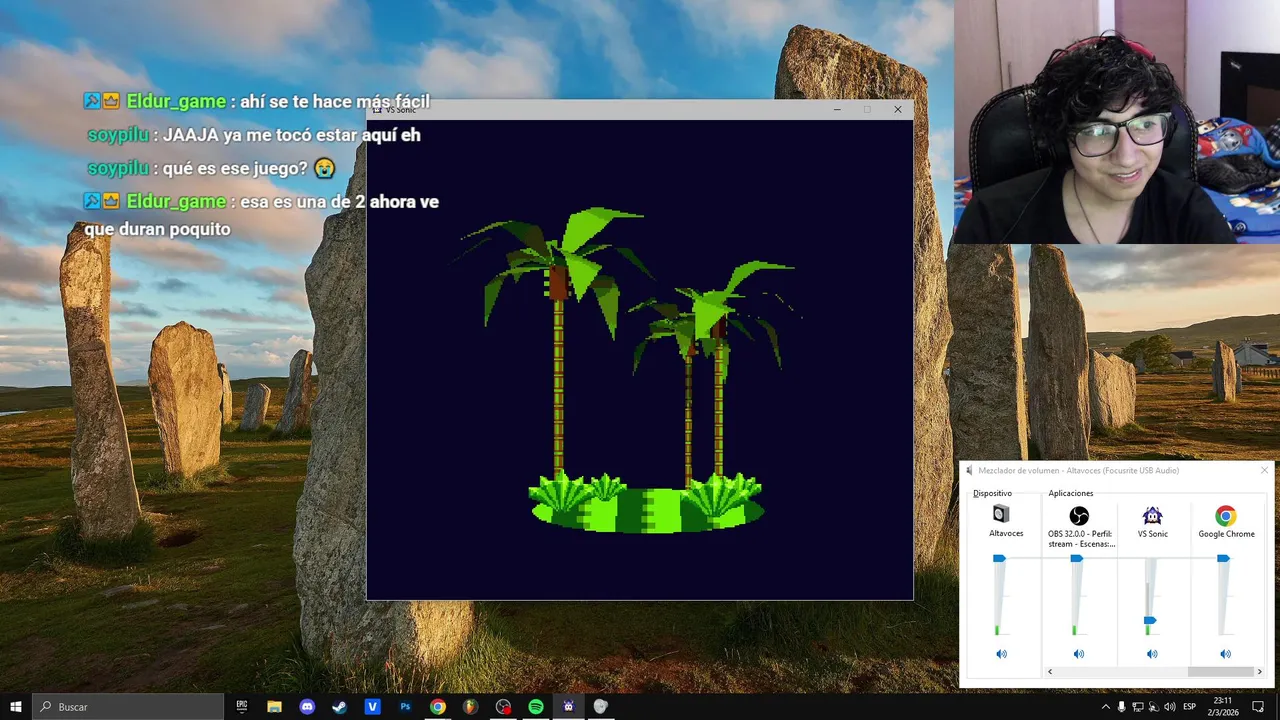Click the satellite-dish tray icon
1280x720 pixels.
click(1154, 707)
